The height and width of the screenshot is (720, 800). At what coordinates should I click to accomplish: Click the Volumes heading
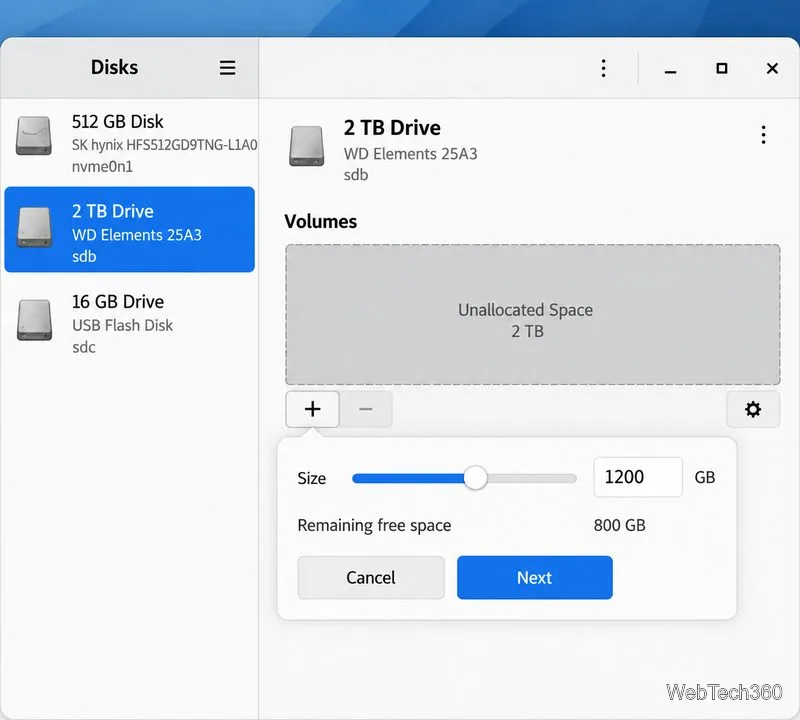(320, 221)
